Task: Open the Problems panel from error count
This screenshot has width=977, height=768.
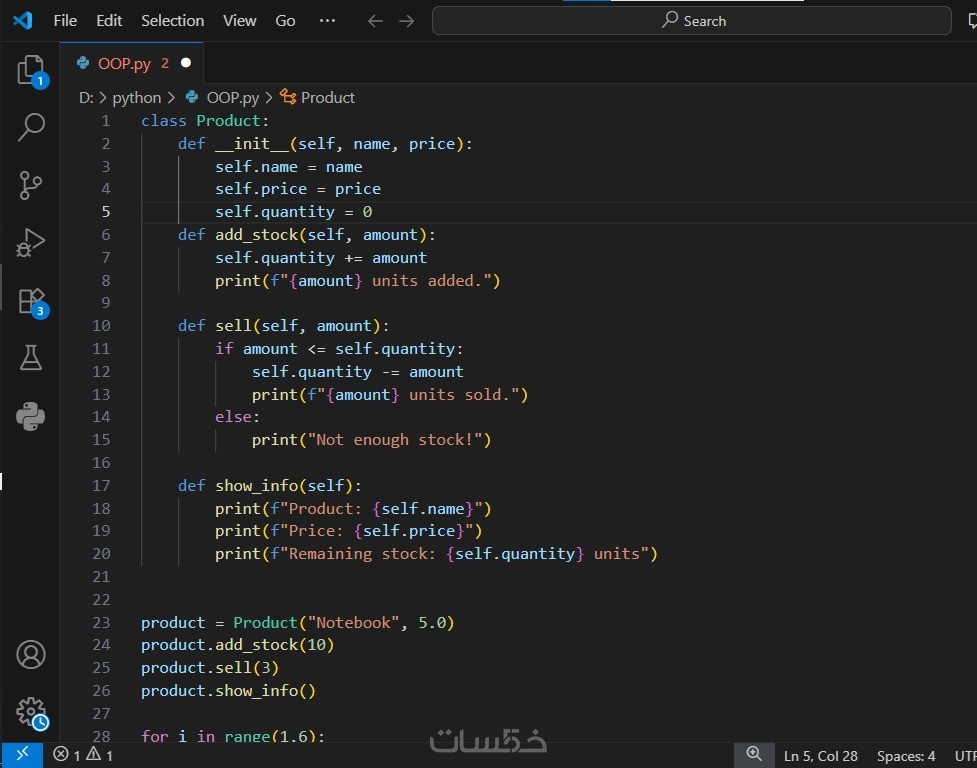Action: (x=67, y=755)
